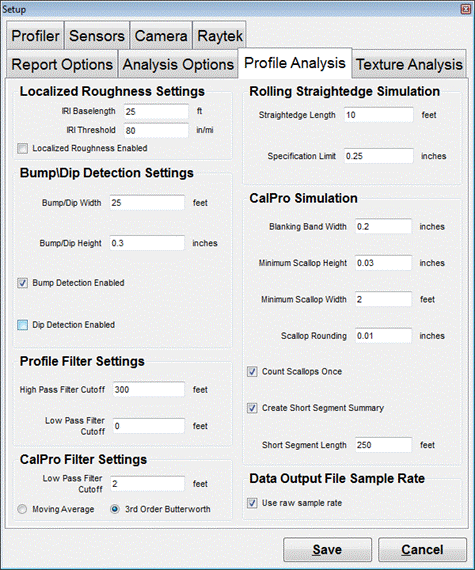Screen dimensions: 475x570
Task: Uncheck Create Short Segment Summary
Action: (252, 408)
